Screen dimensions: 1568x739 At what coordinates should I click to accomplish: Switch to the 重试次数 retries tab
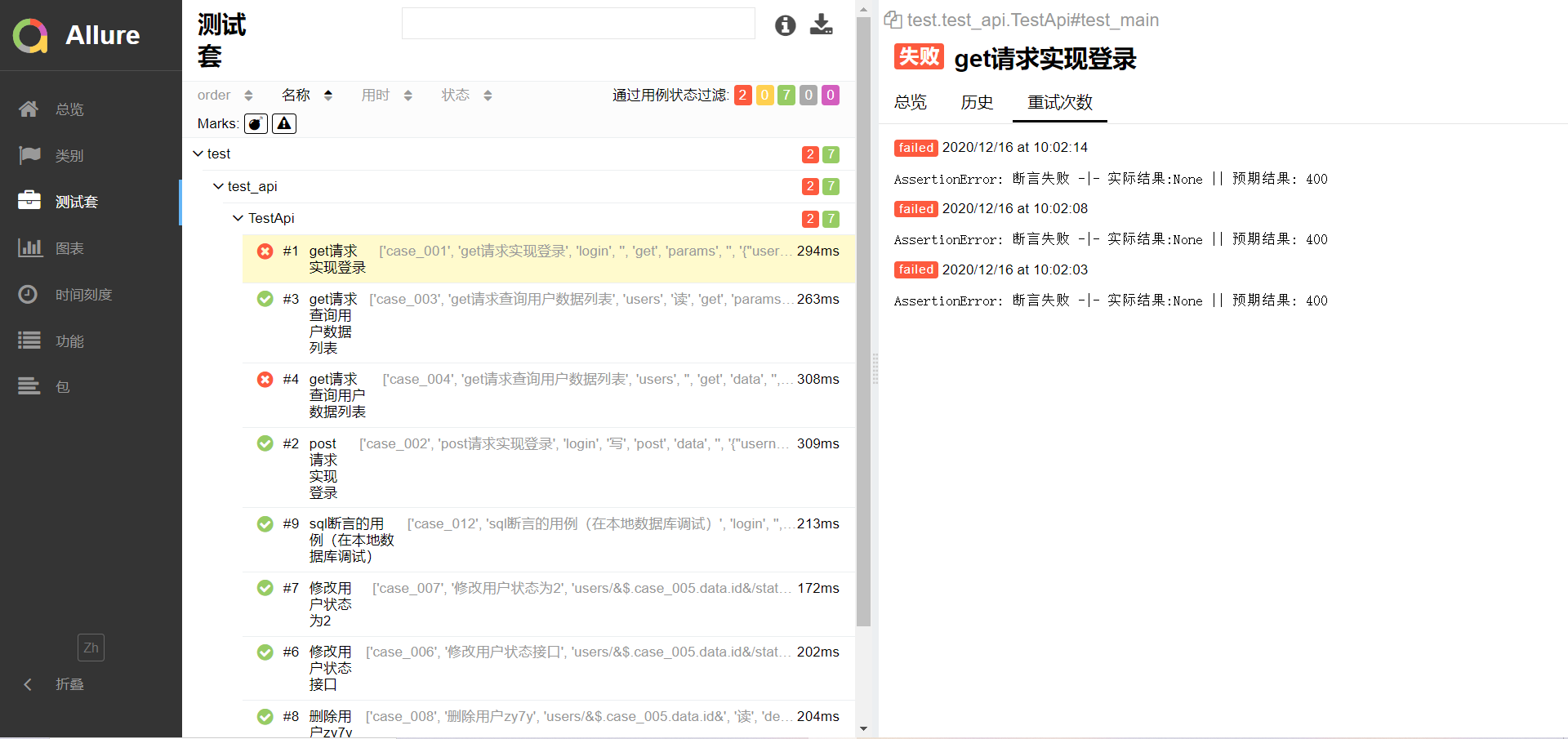pos(1060,102)
